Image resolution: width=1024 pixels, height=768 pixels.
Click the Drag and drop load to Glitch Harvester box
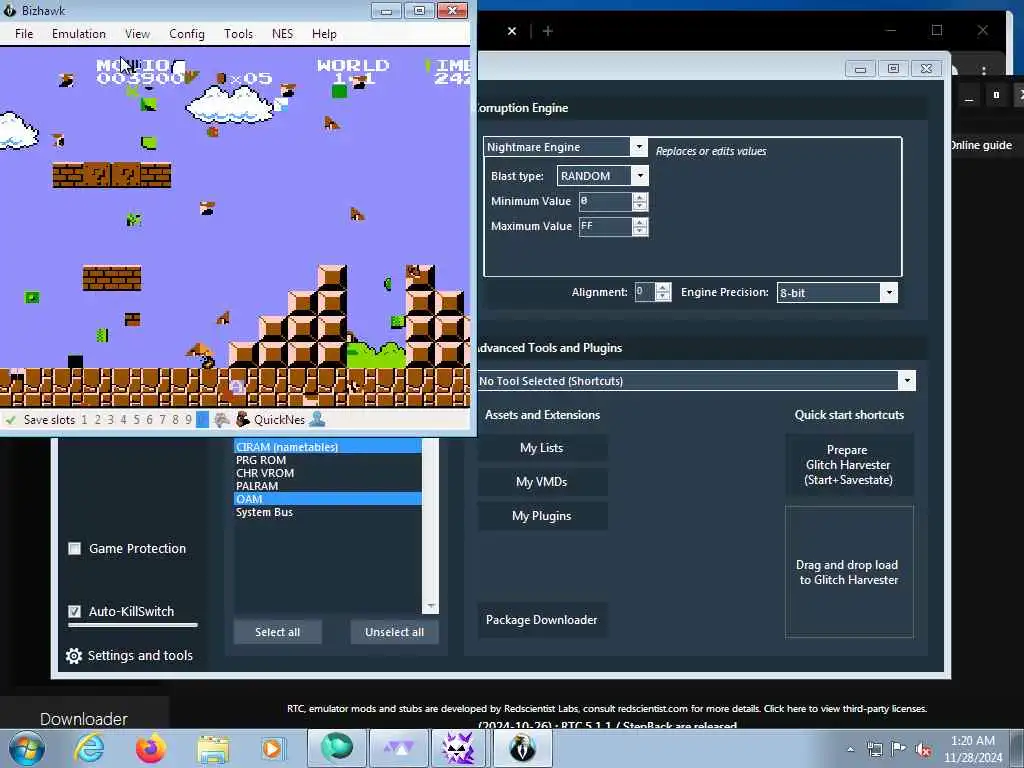[x=849, y=572]
